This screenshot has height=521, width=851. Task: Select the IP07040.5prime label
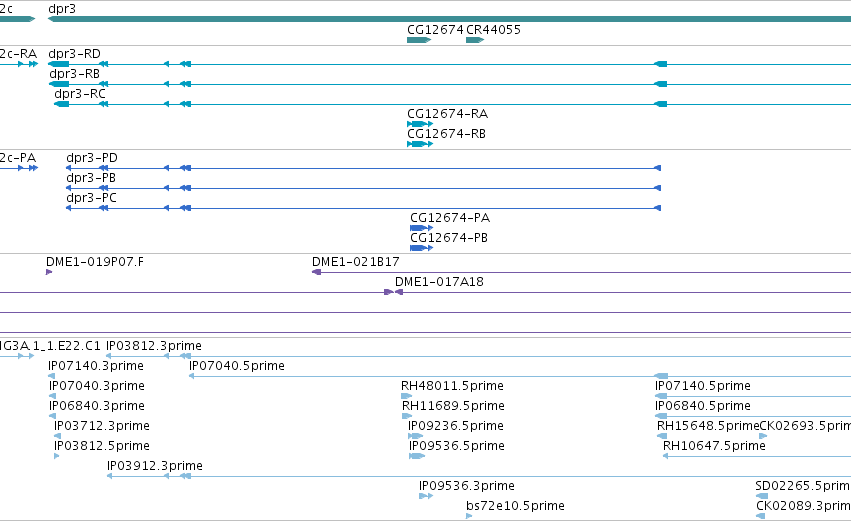click(237, 366)
